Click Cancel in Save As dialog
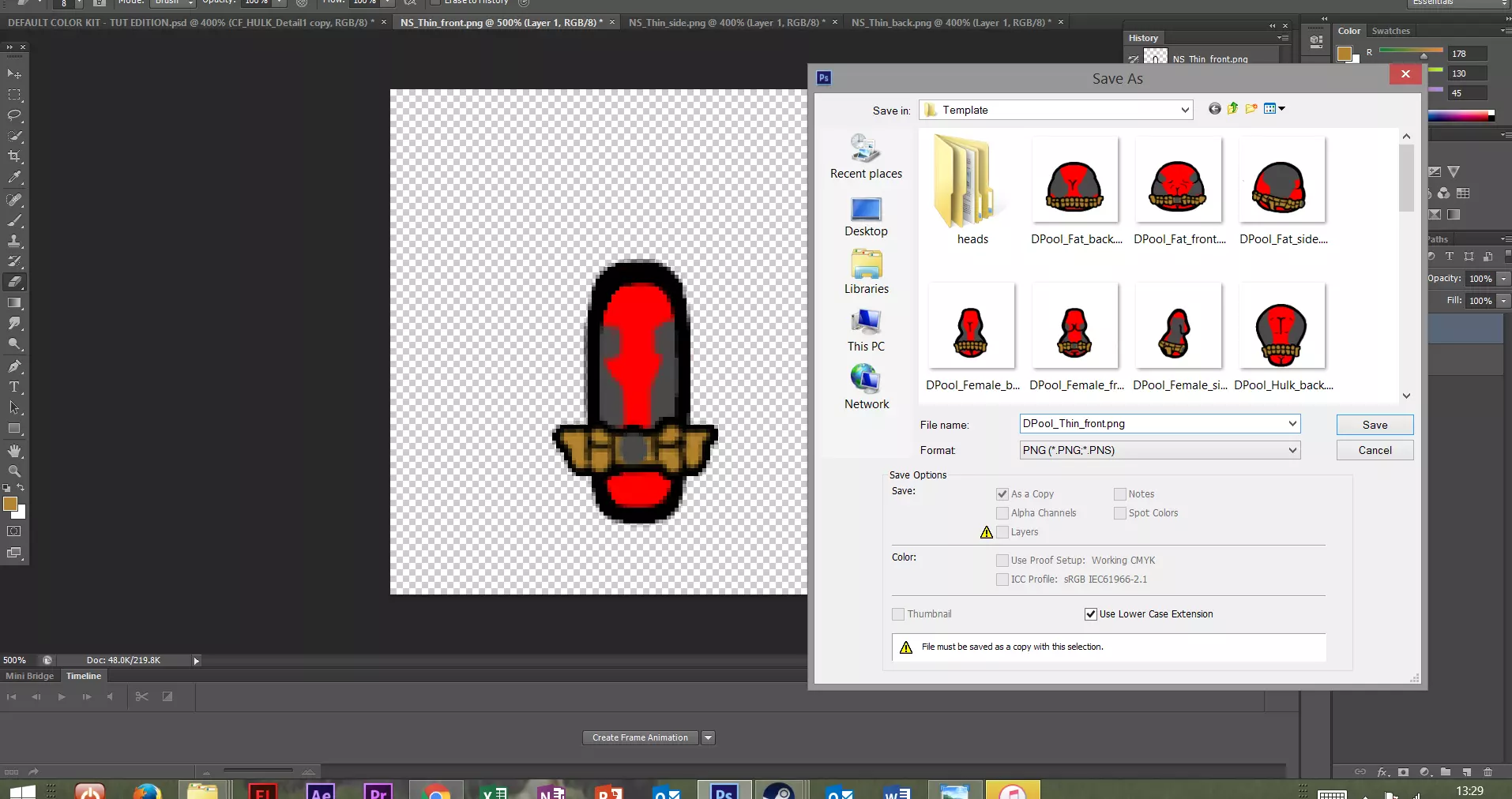This screenshot has width=1512, height=799. (x=1375, y=450)
